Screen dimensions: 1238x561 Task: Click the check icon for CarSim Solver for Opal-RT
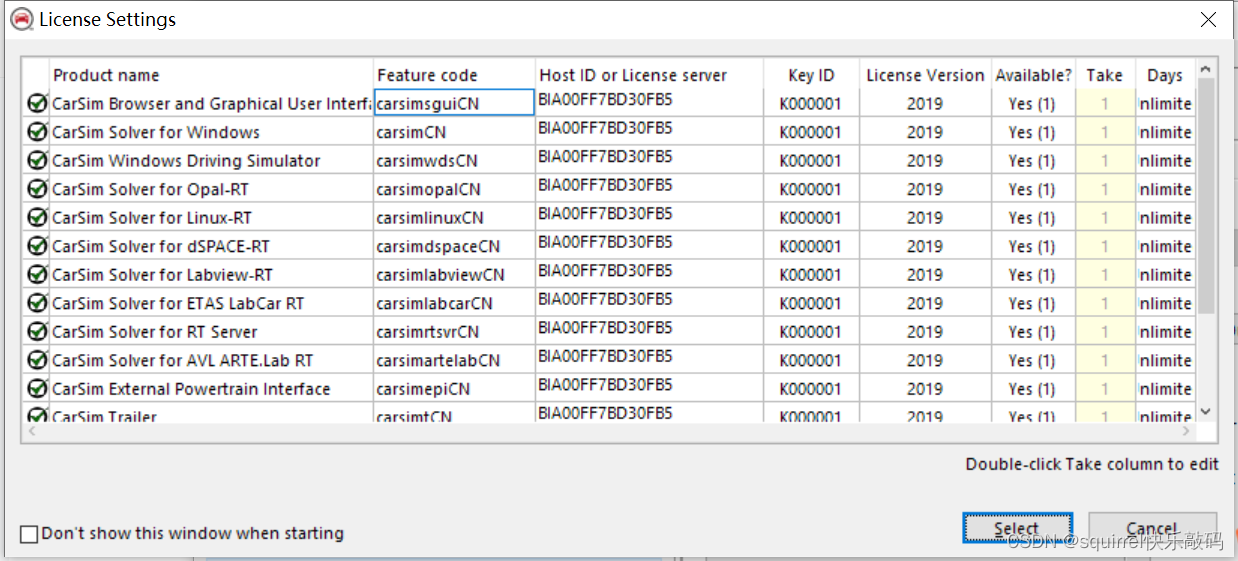tap(37, 189)
